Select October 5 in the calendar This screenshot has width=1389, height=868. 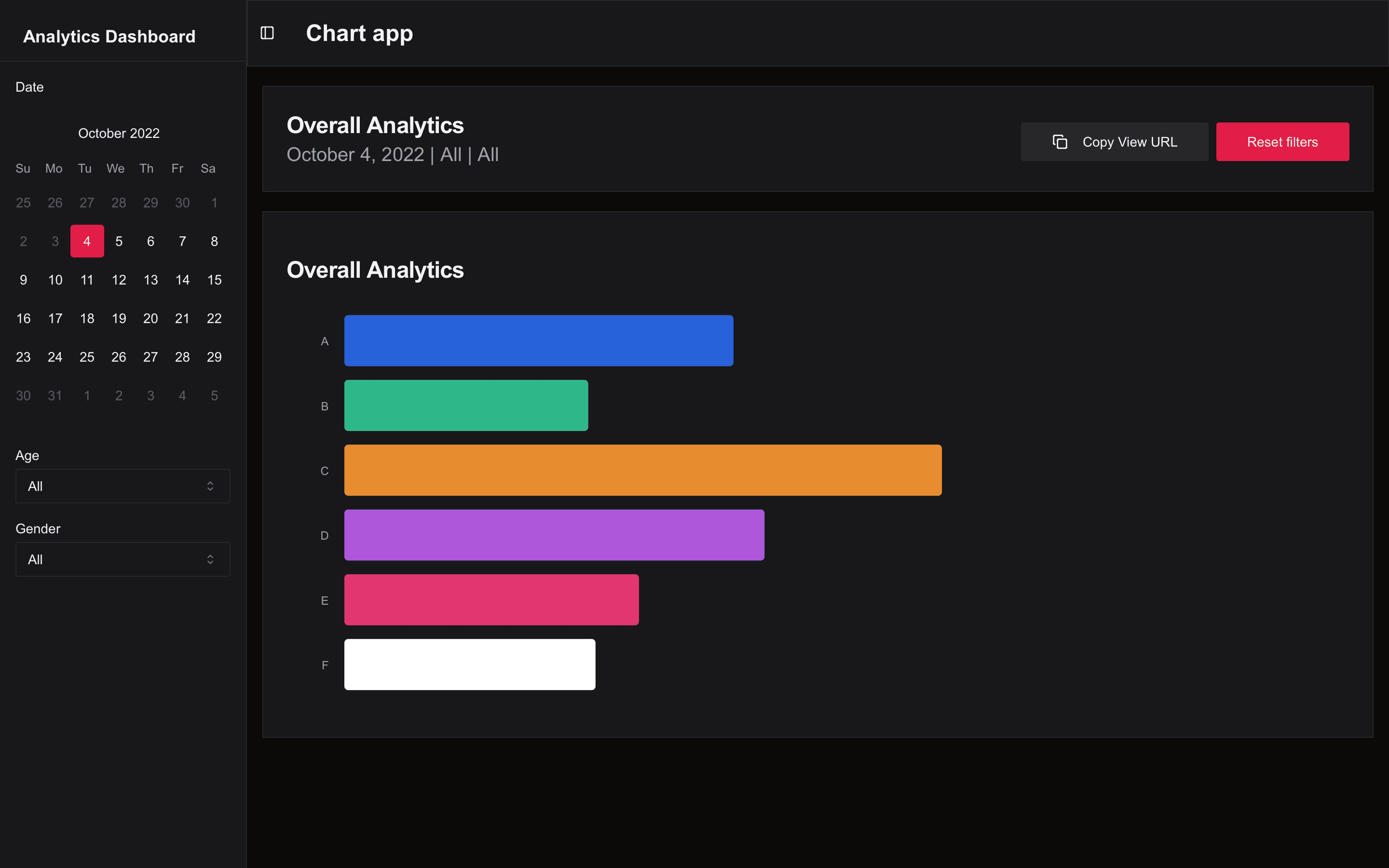pos(119,241)
